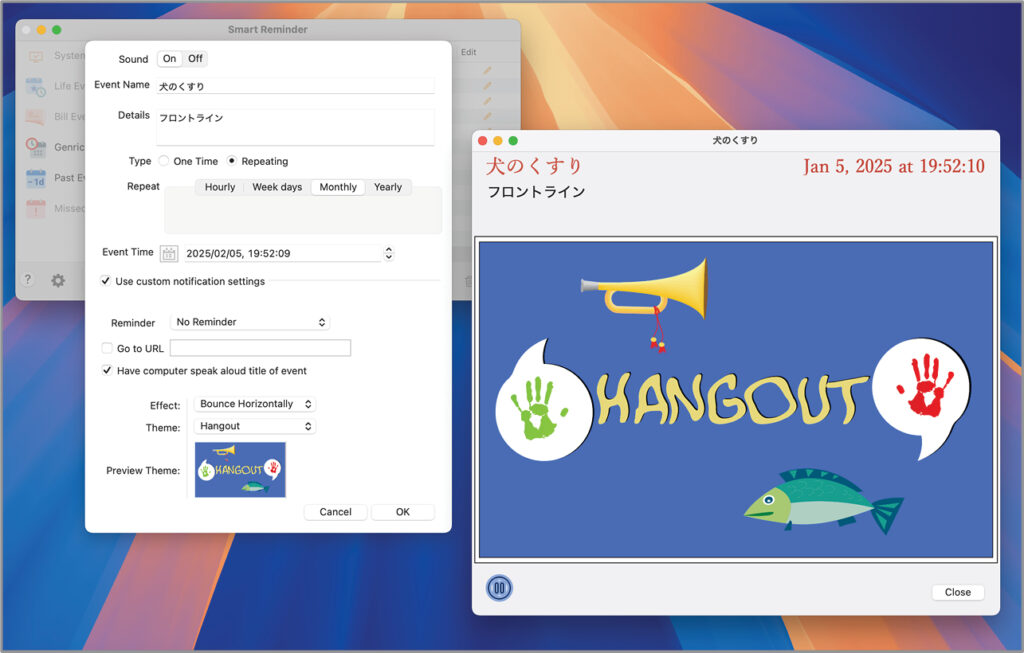Image resolution: width=1024 pixels, height=653 pixels.
Task: Click the fourth pencil edit icon in list
Action: point(487,116)
